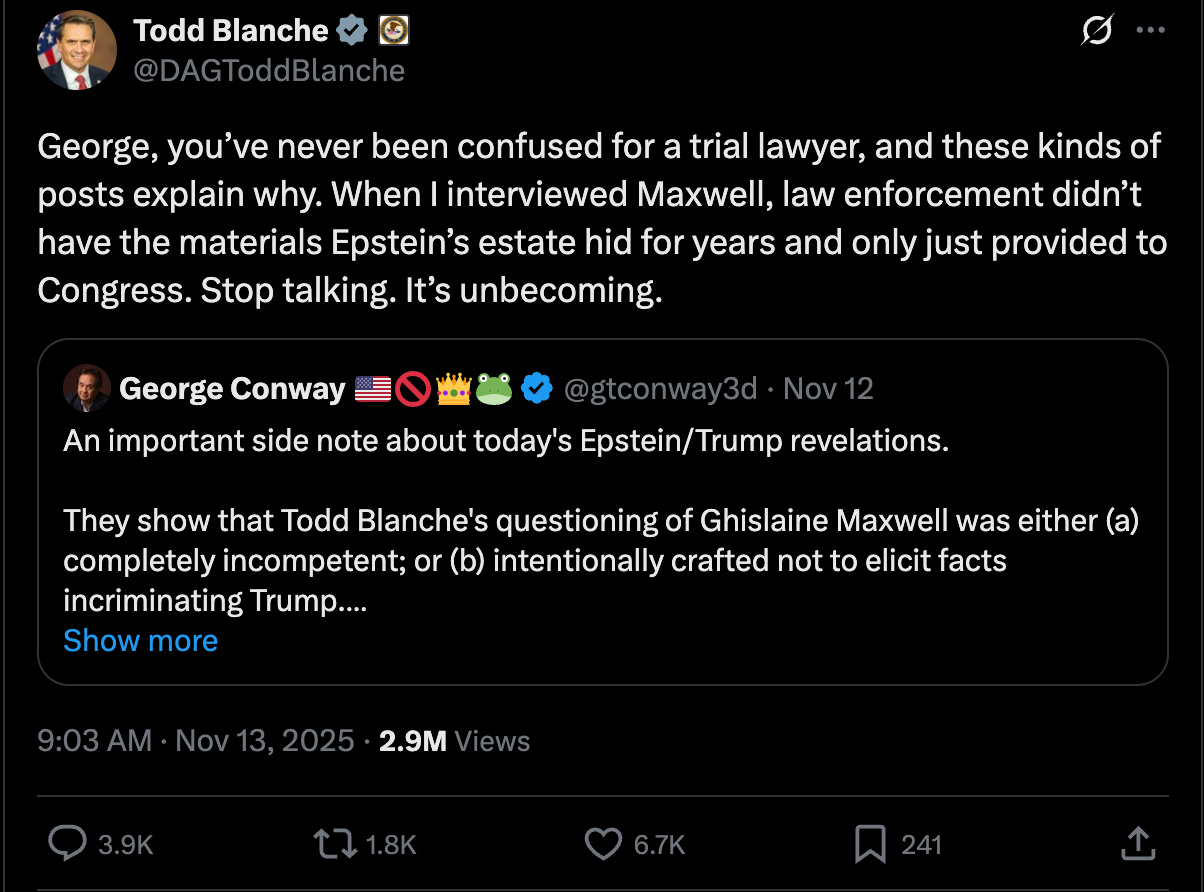
Task: Click the Nov 12 timestamp link
Action: (x=828, y=389)
